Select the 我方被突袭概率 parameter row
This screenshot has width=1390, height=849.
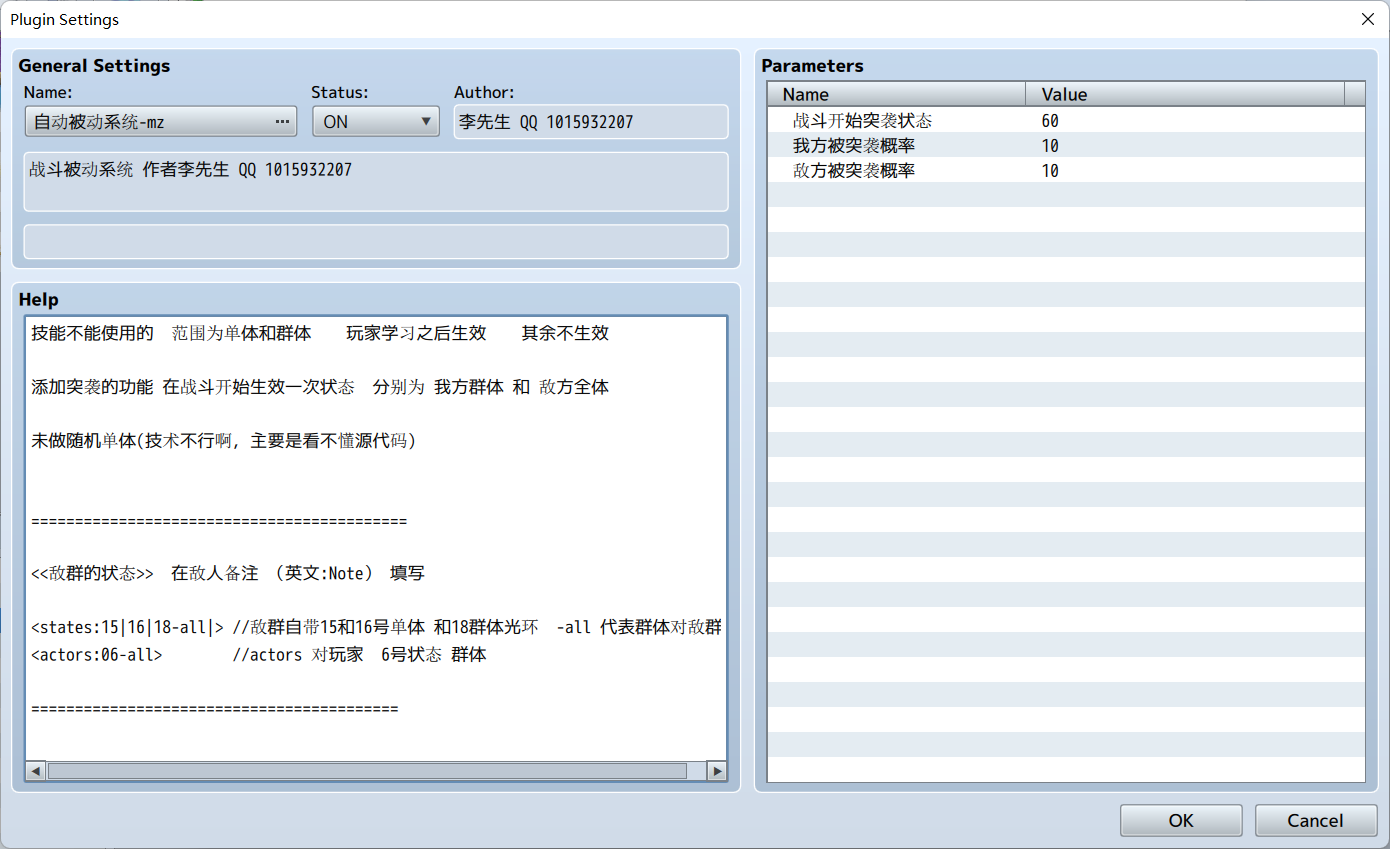tap(1066, 146)
